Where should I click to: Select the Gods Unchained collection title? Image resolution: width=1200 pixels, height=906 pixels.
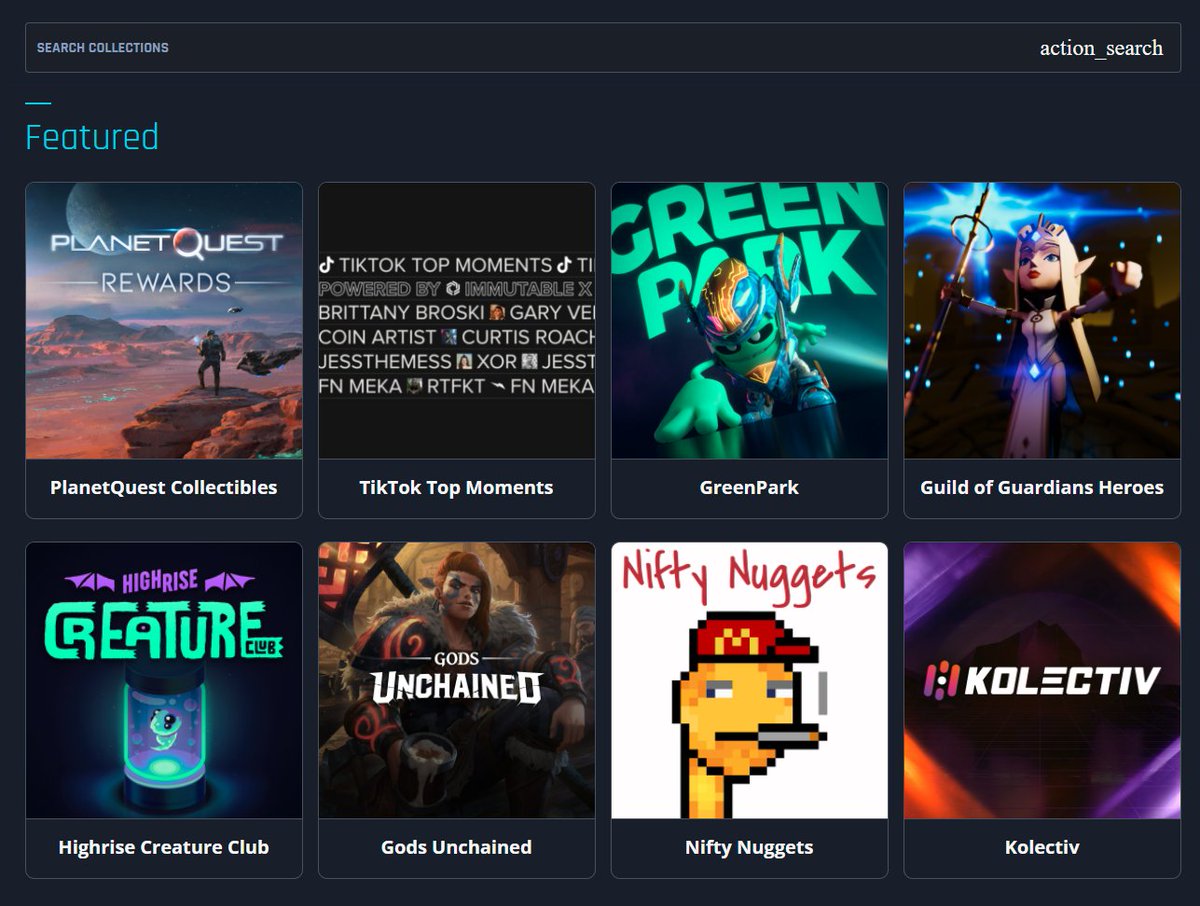click(x=456, y=847)
